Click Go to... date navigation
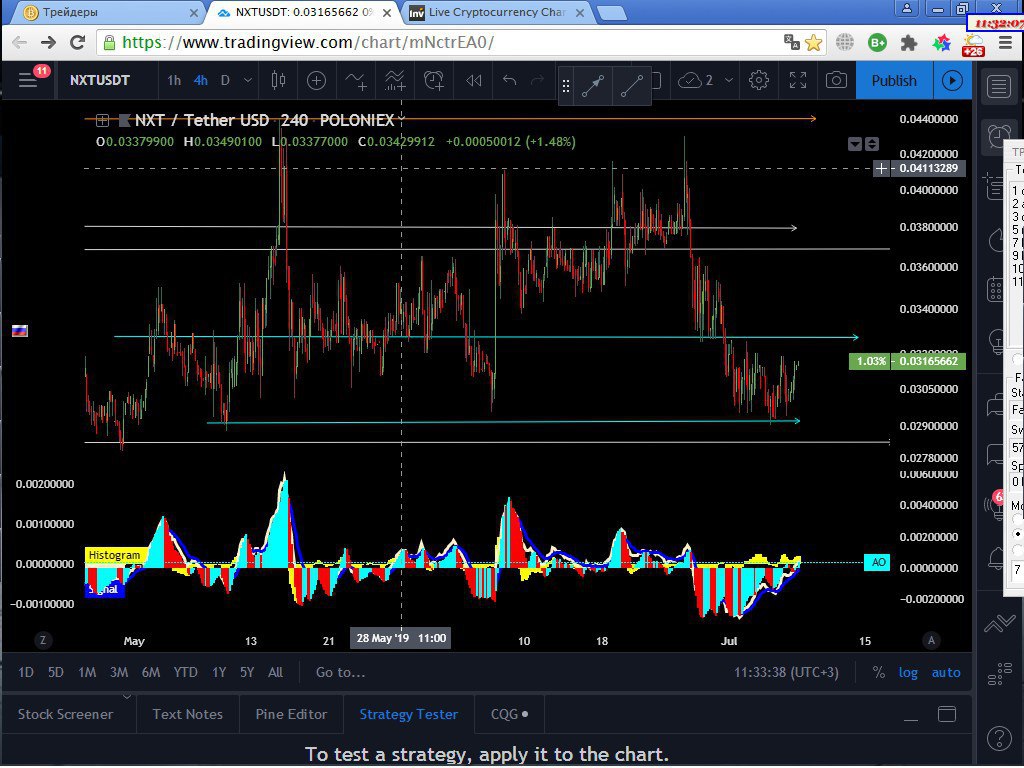Screen dimensions: 1024x768 click(x=340, y=672)
